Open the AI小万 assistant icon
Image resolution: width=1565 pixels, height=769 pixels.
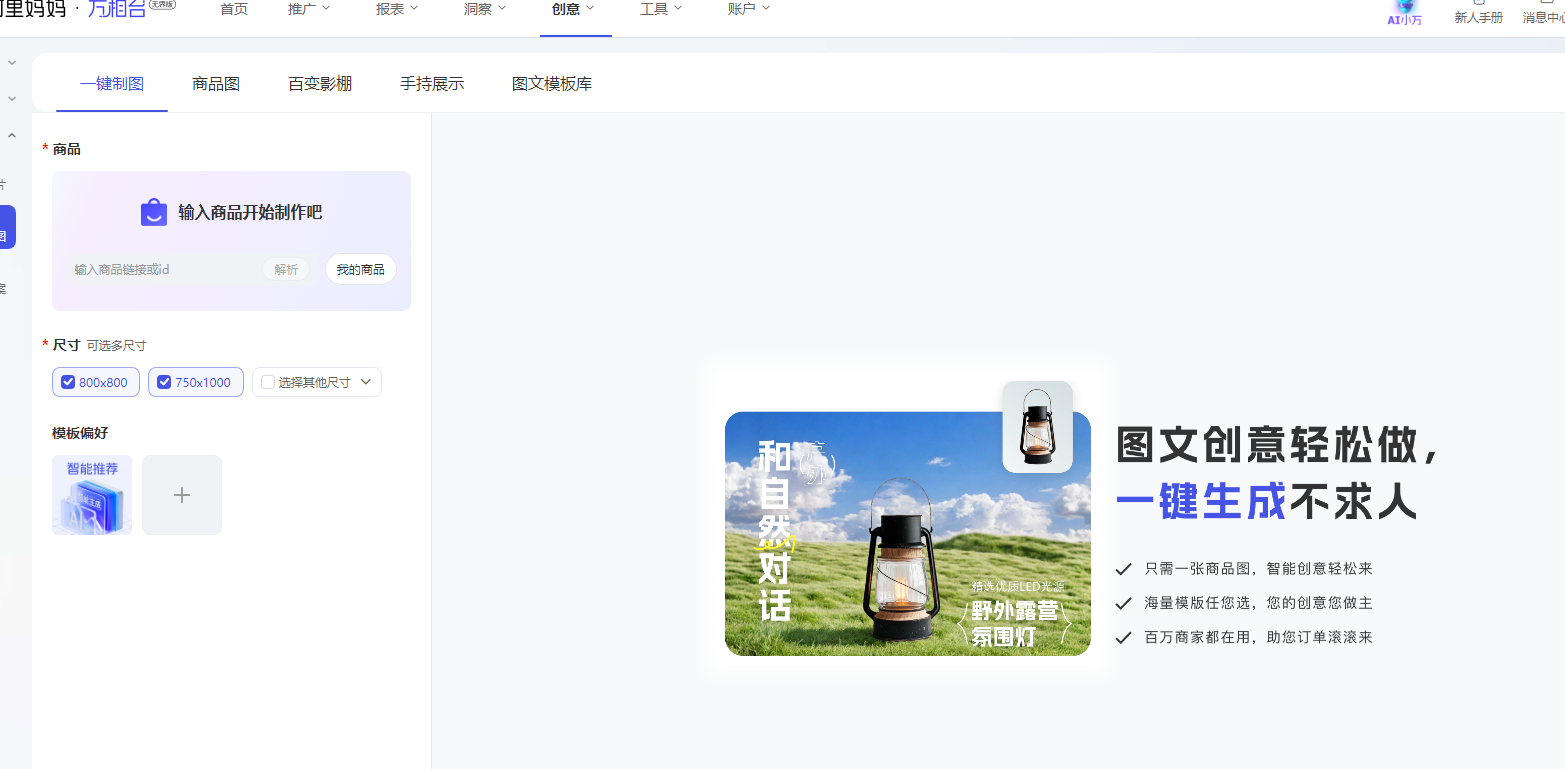1404,11
